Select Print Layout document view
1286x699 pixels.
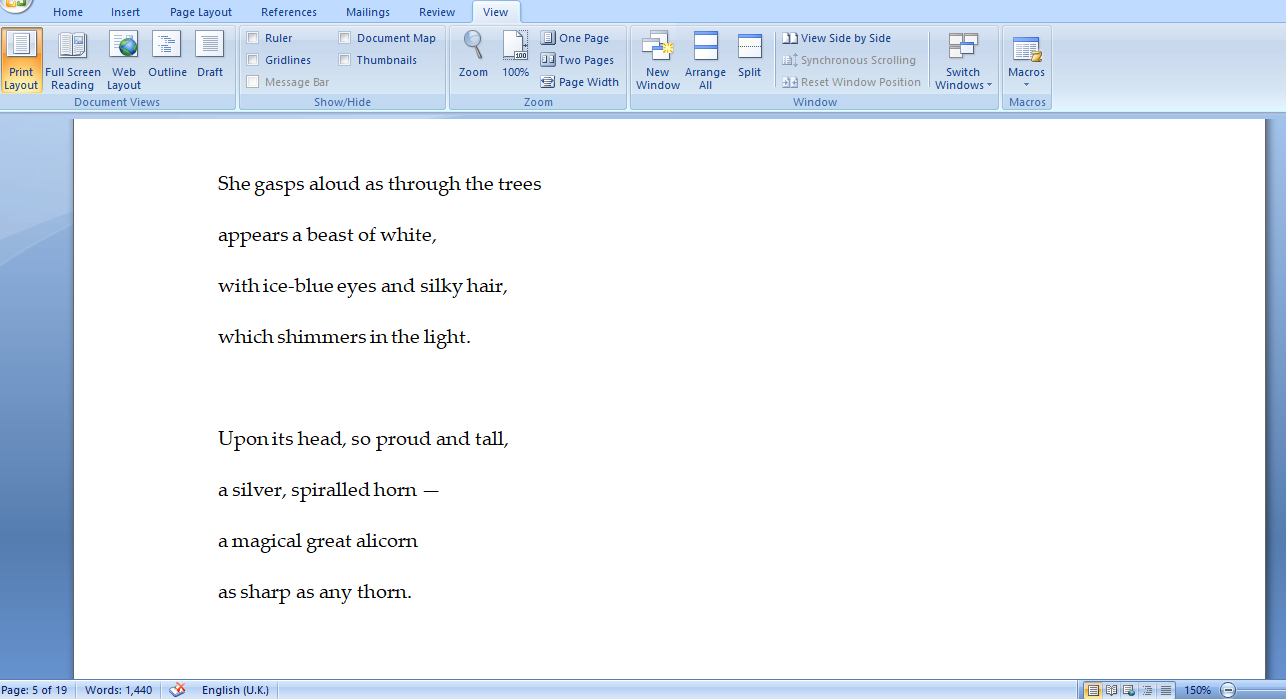(x=21, y=60)
